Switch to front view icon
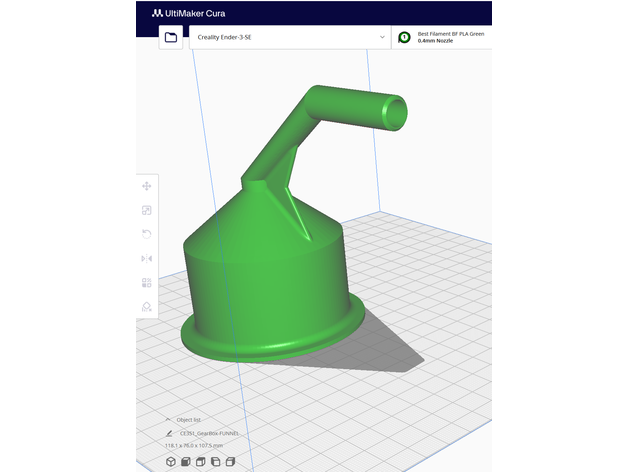This screenshot has width=628, height=472. coord(186,461)
